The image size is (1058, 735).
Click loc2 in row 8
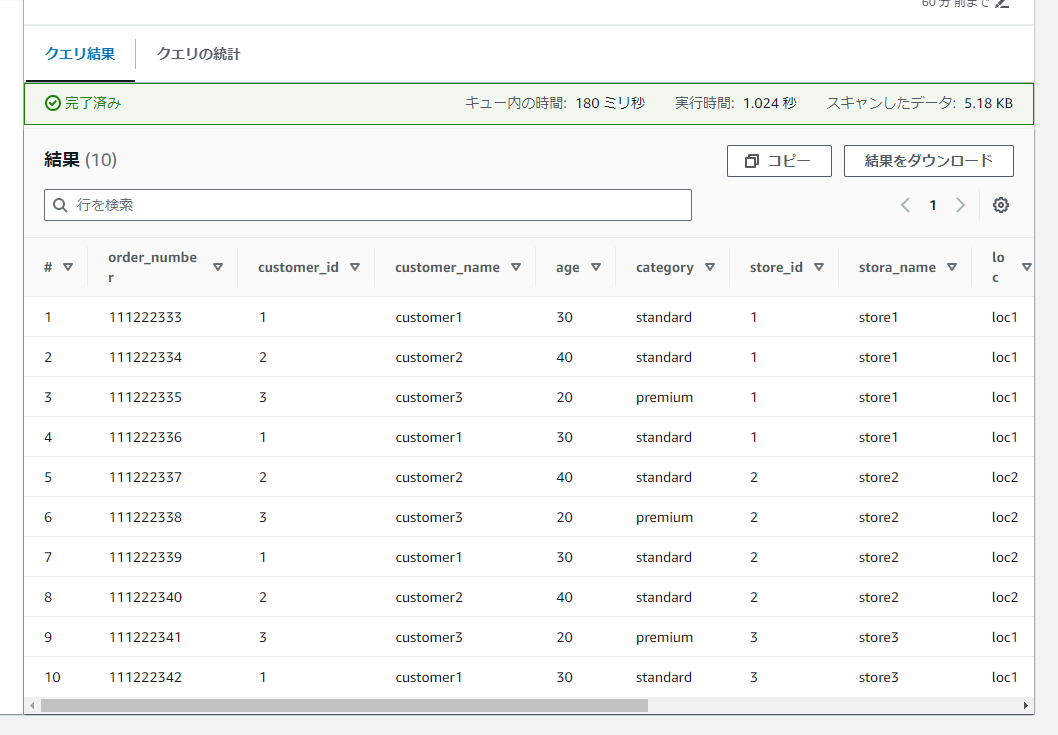1005,597
